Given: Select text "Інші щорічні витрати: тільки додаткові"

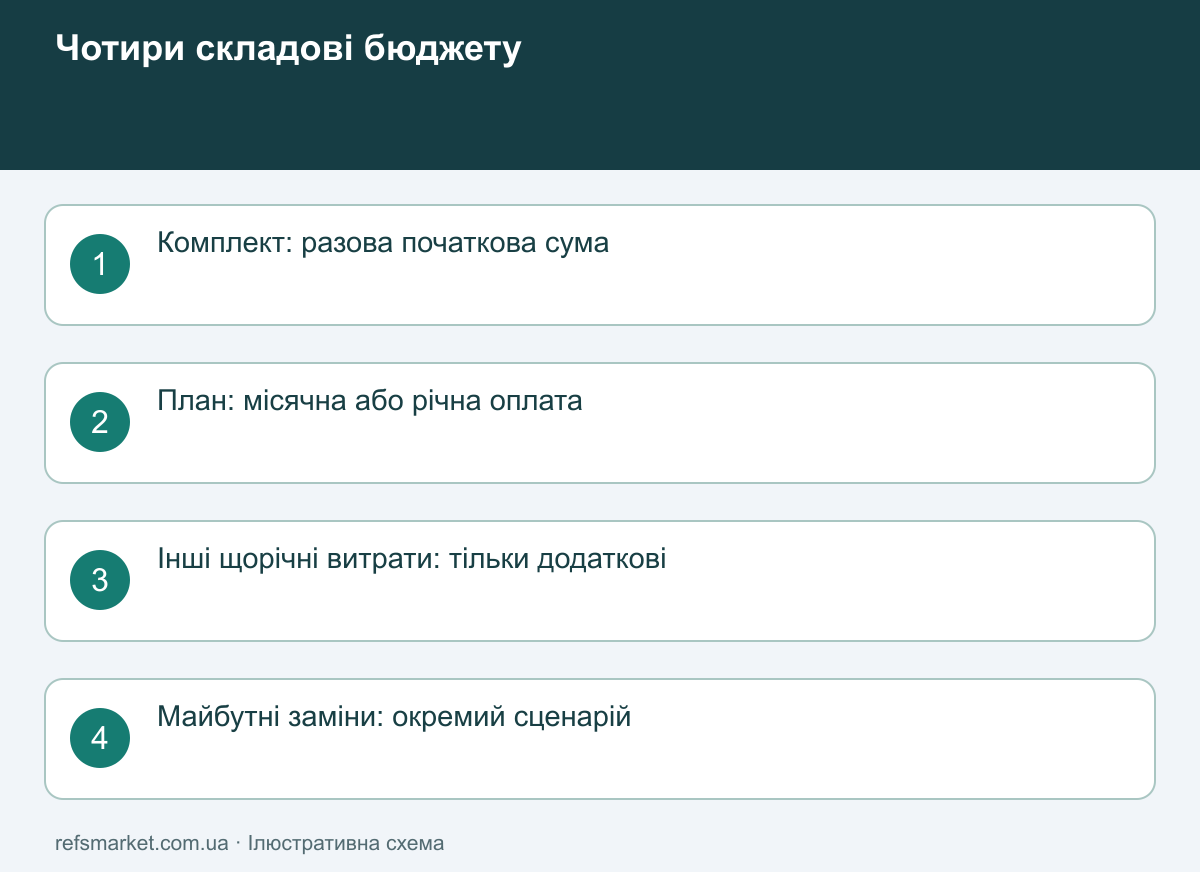Looking at the screenshot, I should click(412, 559).
